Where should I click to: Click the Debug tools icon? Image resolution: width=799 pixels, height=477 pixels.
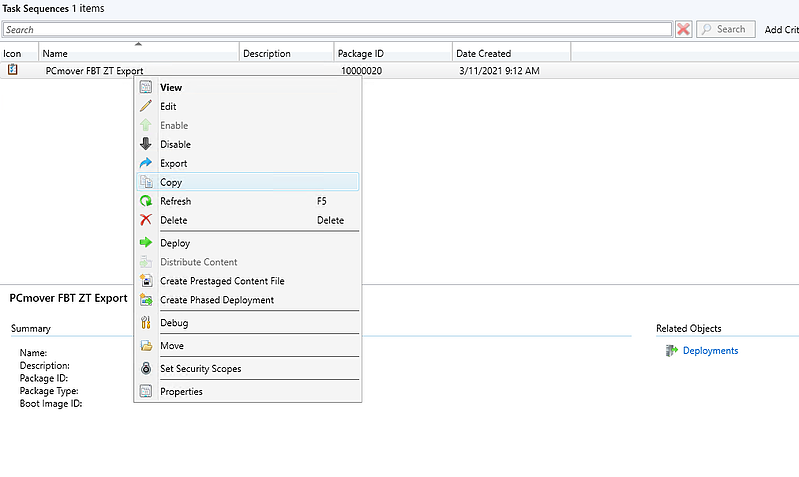tap(146, 323)
